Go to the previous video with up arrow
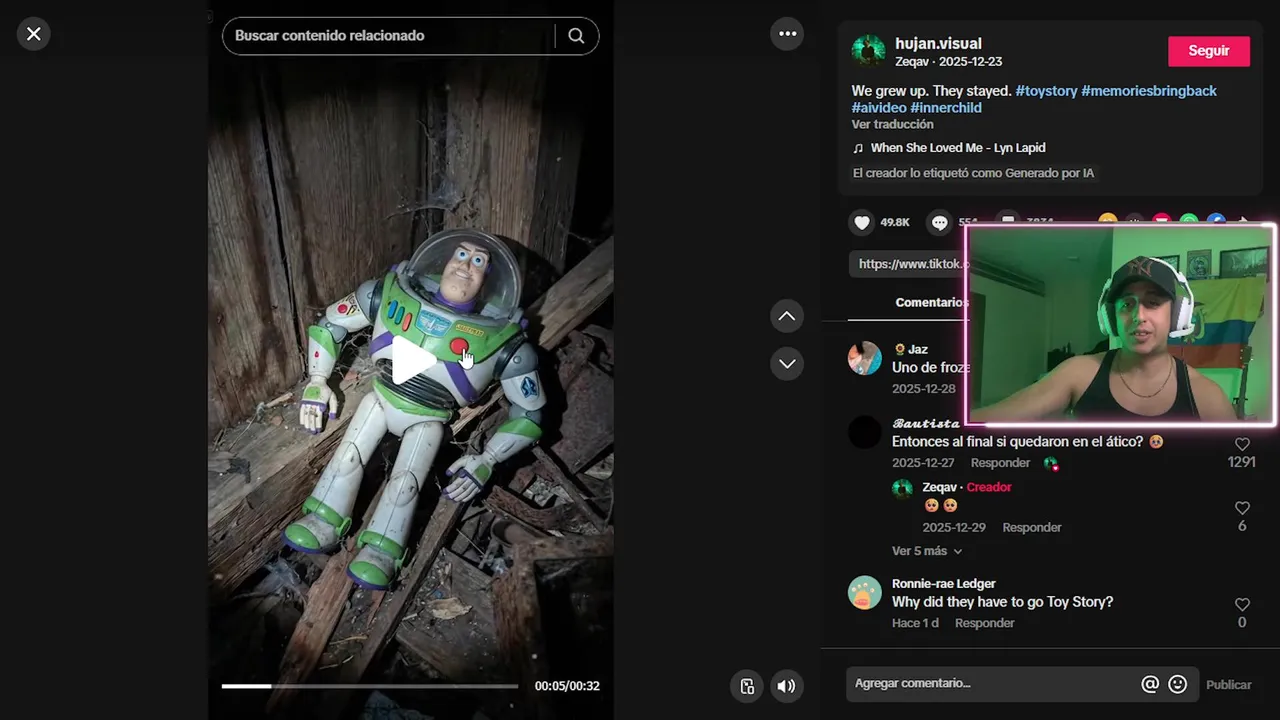 click(787, 317)
